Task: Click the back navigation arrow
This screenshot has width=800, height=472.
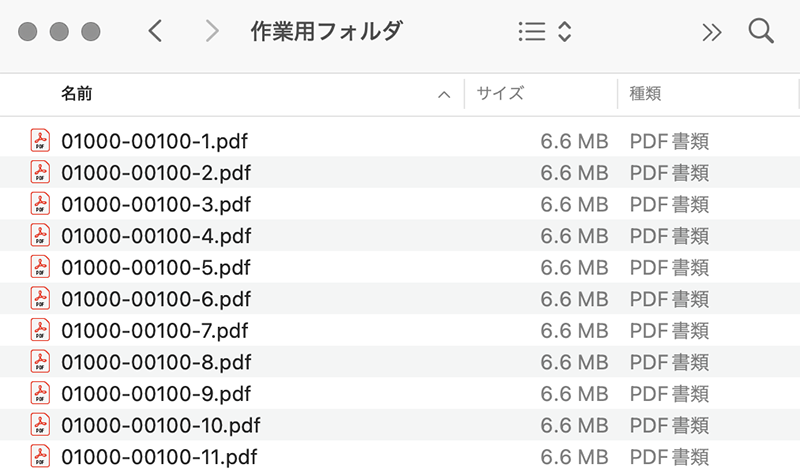Action: click(155, 32)
